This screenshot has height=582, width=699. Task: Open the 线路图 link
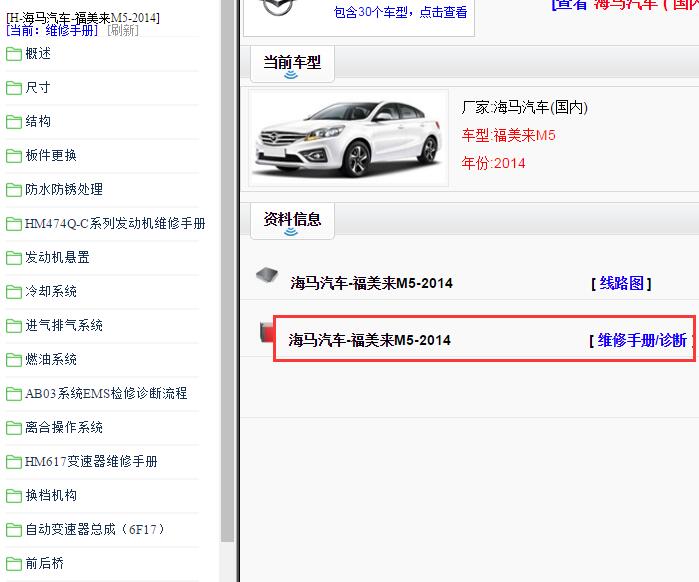tap(621, 283)
